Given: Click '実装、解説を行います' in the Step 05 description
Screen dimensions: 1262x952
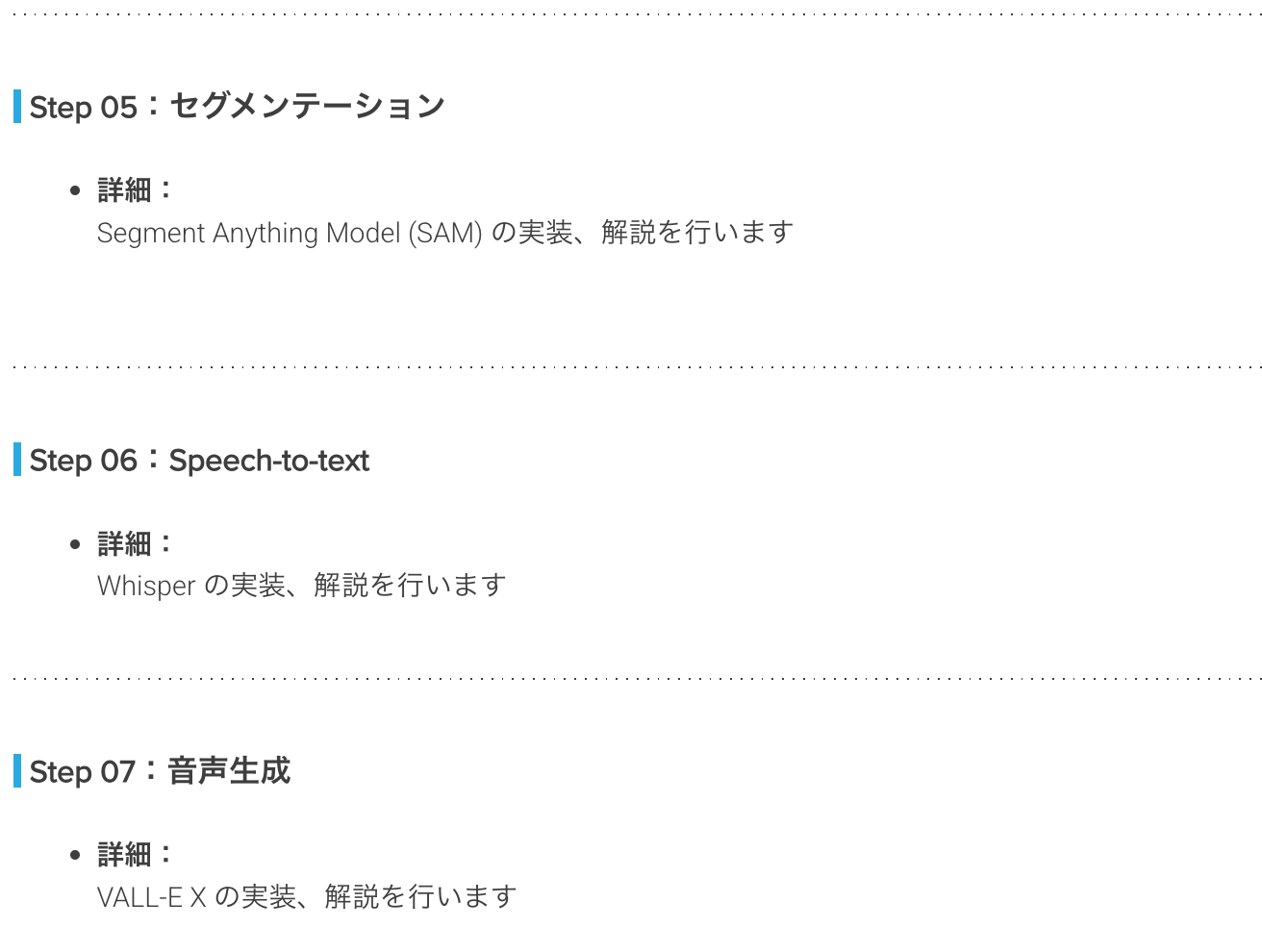Looking at the screenshot, I should (656, 233).
